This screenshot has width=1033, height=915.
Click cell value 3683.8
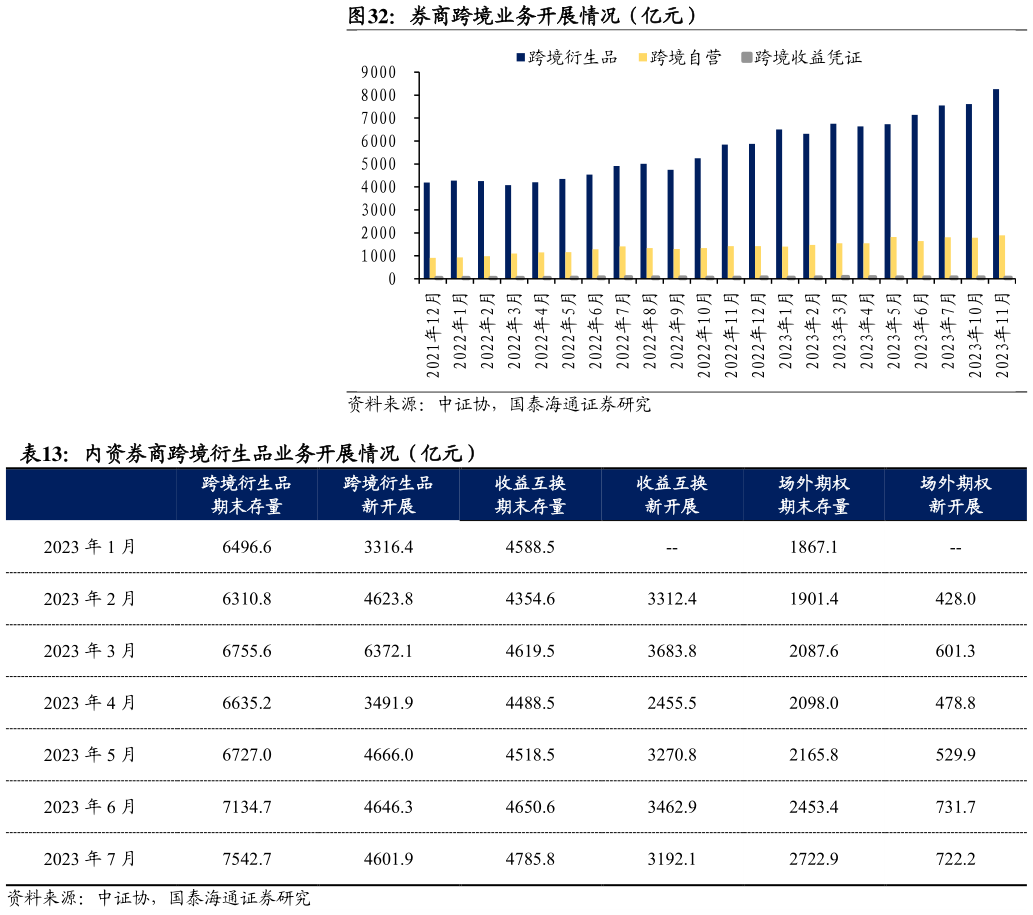pos(672,652)
